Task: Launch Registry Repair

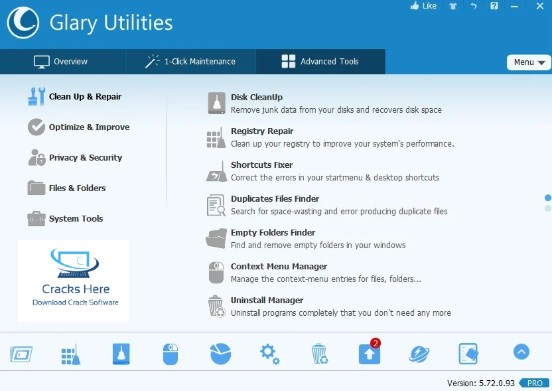Action: (330, 137)
